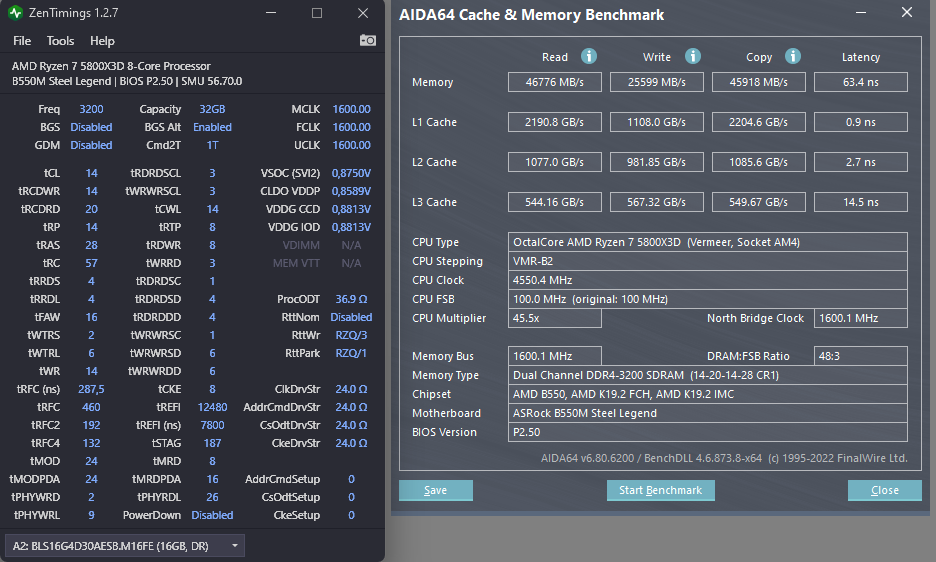Open the Tools menu
This screenshot has width=936, height=562.
click(x=60, y=41)
